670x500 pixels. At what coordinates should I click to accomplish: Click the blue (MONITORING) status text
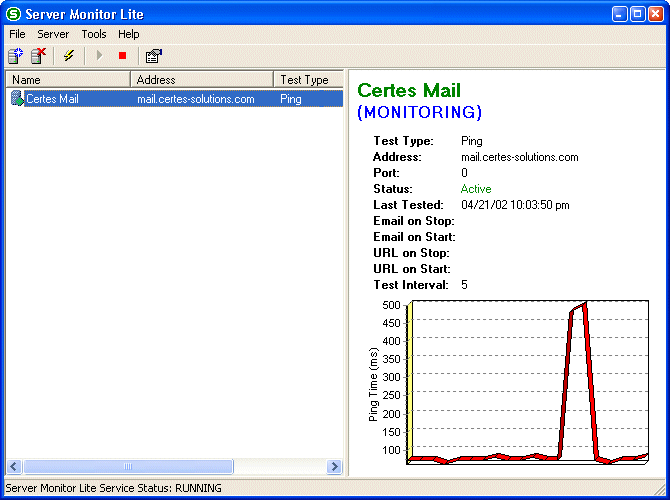point(420,112)
